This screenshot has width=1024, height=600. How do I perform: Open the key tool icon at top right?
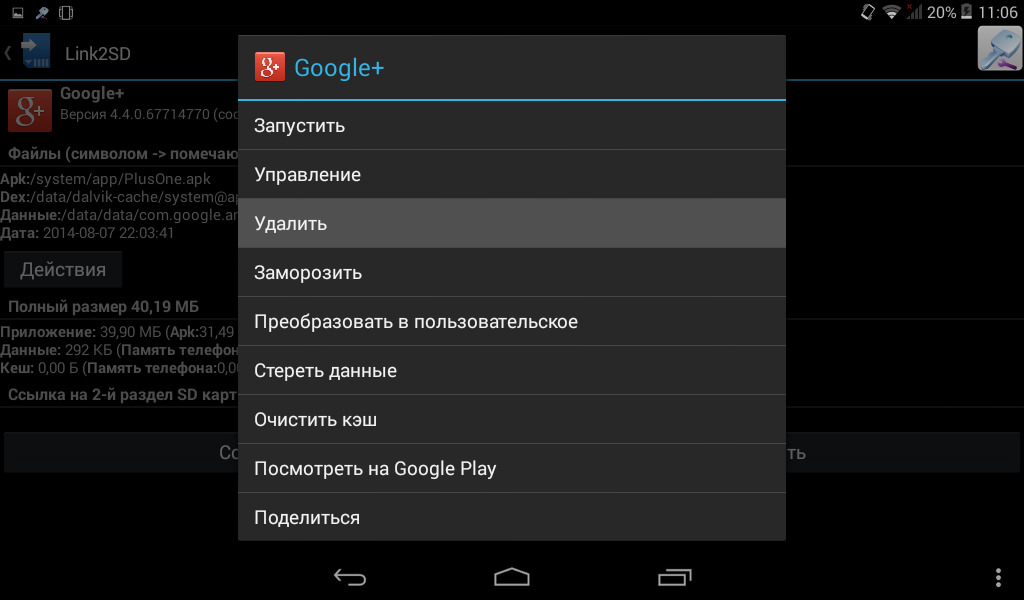point(999,48)
